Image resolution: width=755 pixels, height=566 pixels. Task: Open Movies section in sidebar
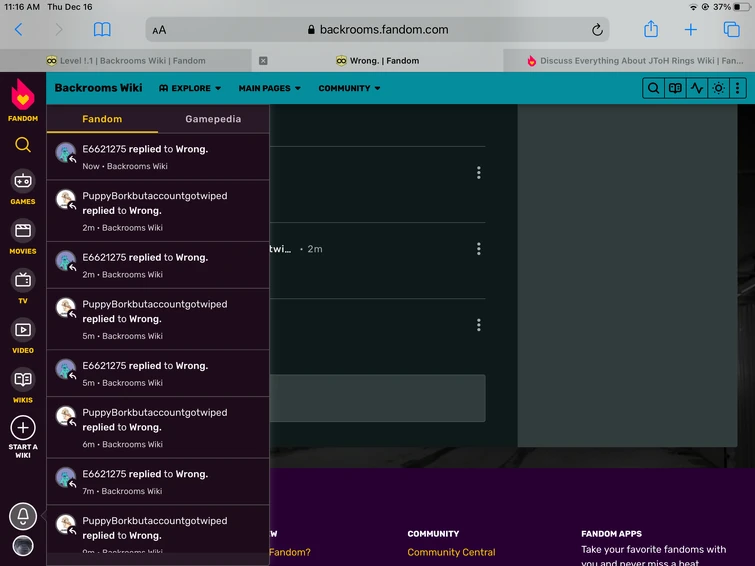[23, 237]
